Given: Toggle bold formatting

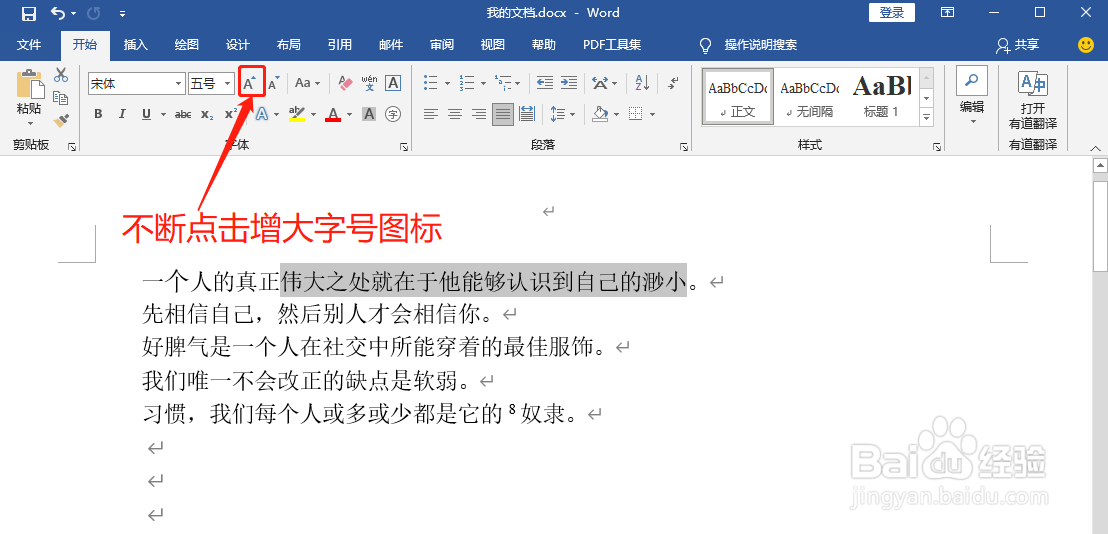Looking at the screenshot, I should pos(98,114).
